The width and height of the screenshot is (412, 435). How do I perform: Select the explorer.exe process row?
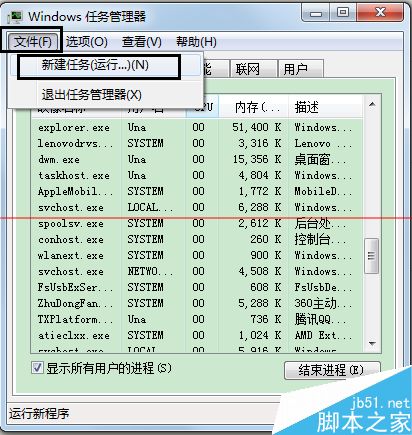[197, 127]
